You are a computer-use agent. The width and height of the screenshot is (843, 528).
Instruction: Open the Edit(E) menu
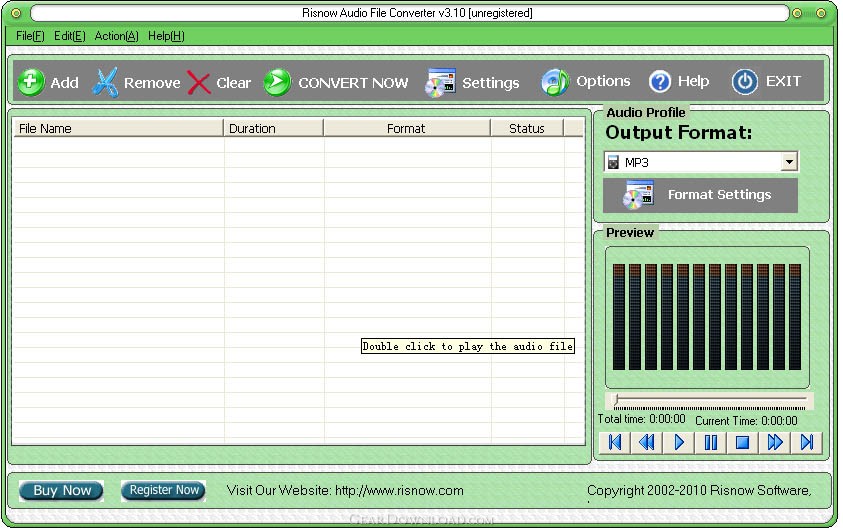[x=69, y=36]
